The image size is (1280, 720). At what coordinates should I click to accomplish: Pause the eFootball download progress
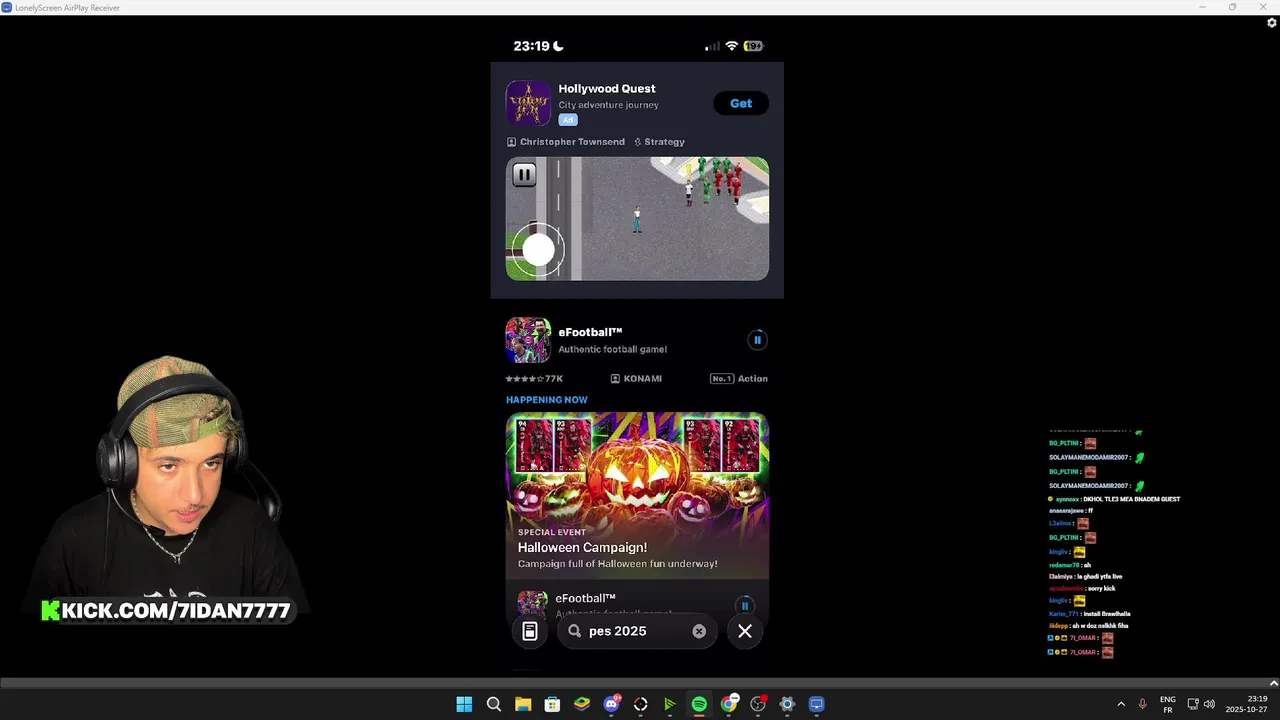click(757, 340)
